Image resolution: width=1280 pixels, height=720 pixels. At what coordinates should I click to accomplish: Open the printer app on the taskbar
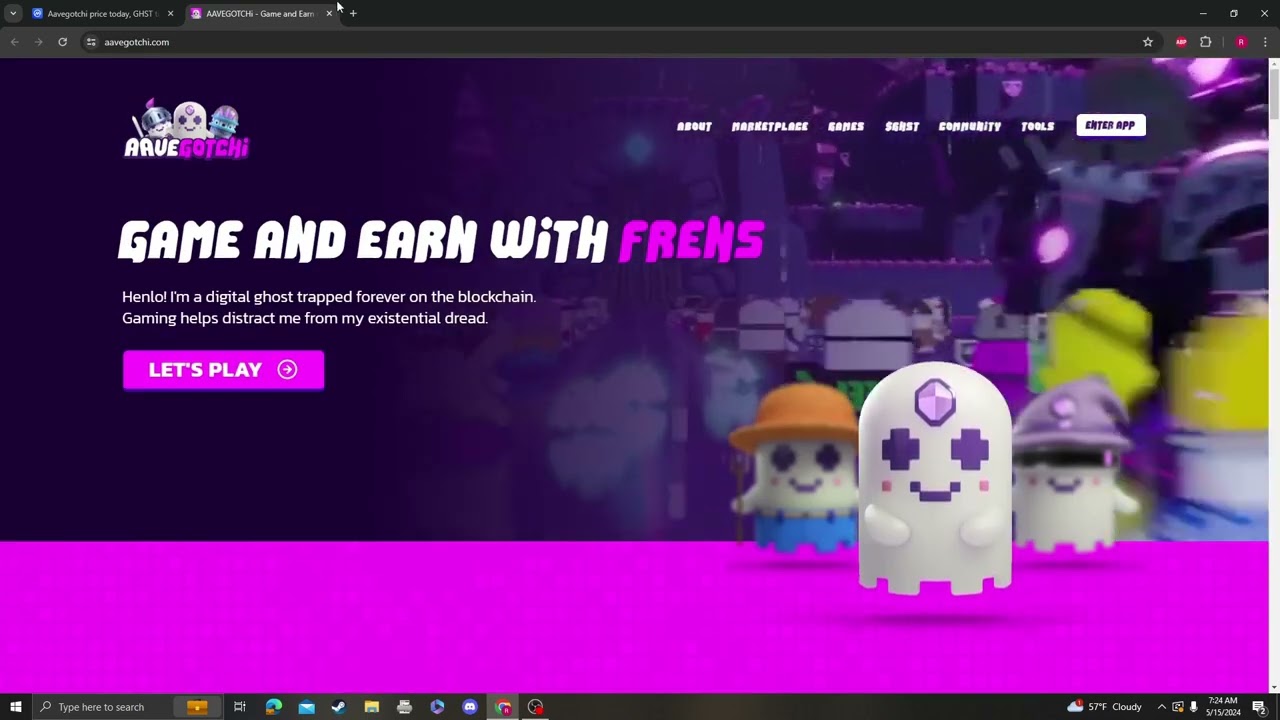[x=404, y=707]
